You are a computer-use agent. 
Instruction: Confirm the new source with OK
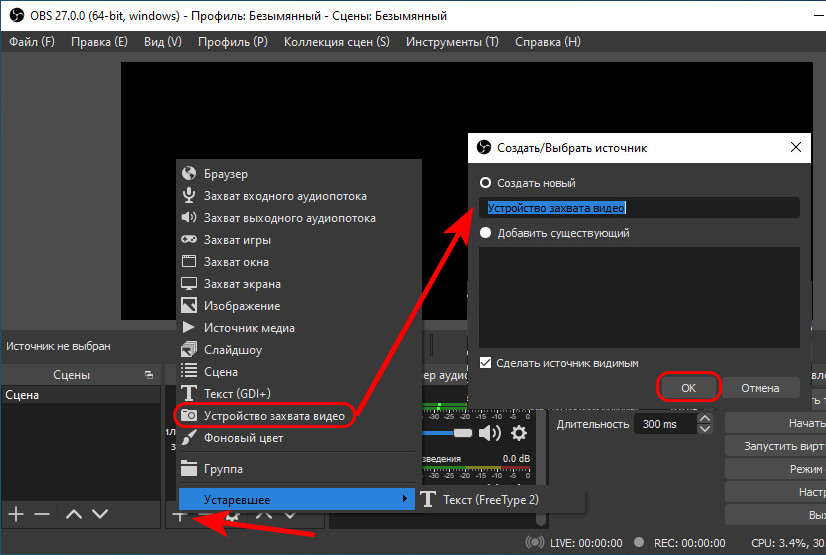688,388
